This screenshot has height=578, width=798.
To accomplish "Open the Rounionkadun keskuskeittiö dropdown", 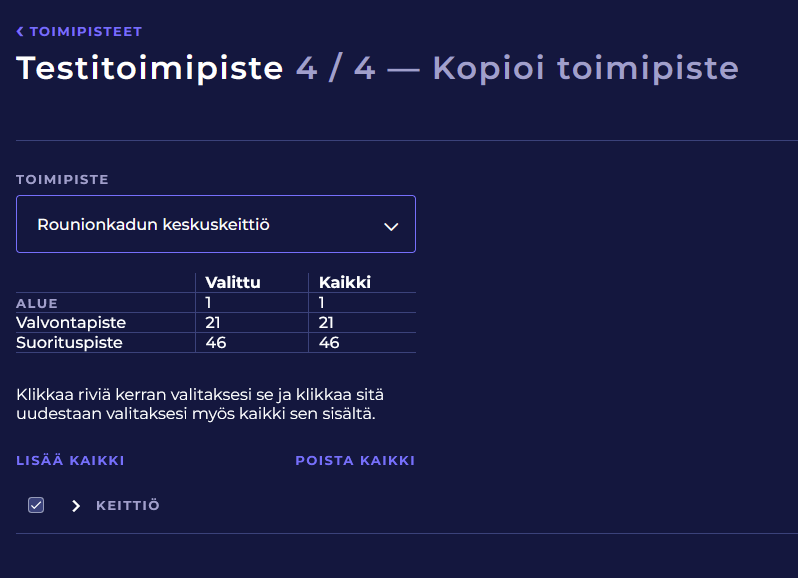I will click(215, 224).
